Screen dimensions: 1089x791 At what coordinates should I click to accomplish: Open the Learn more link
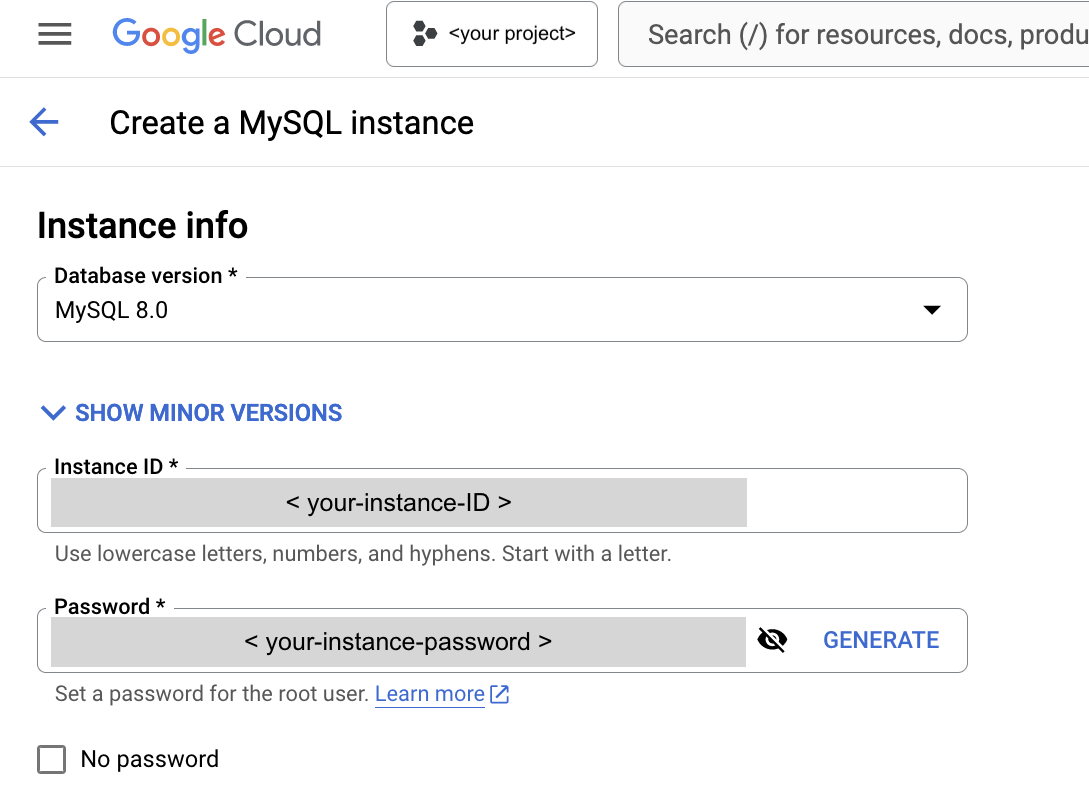click(x=430, y=694)
